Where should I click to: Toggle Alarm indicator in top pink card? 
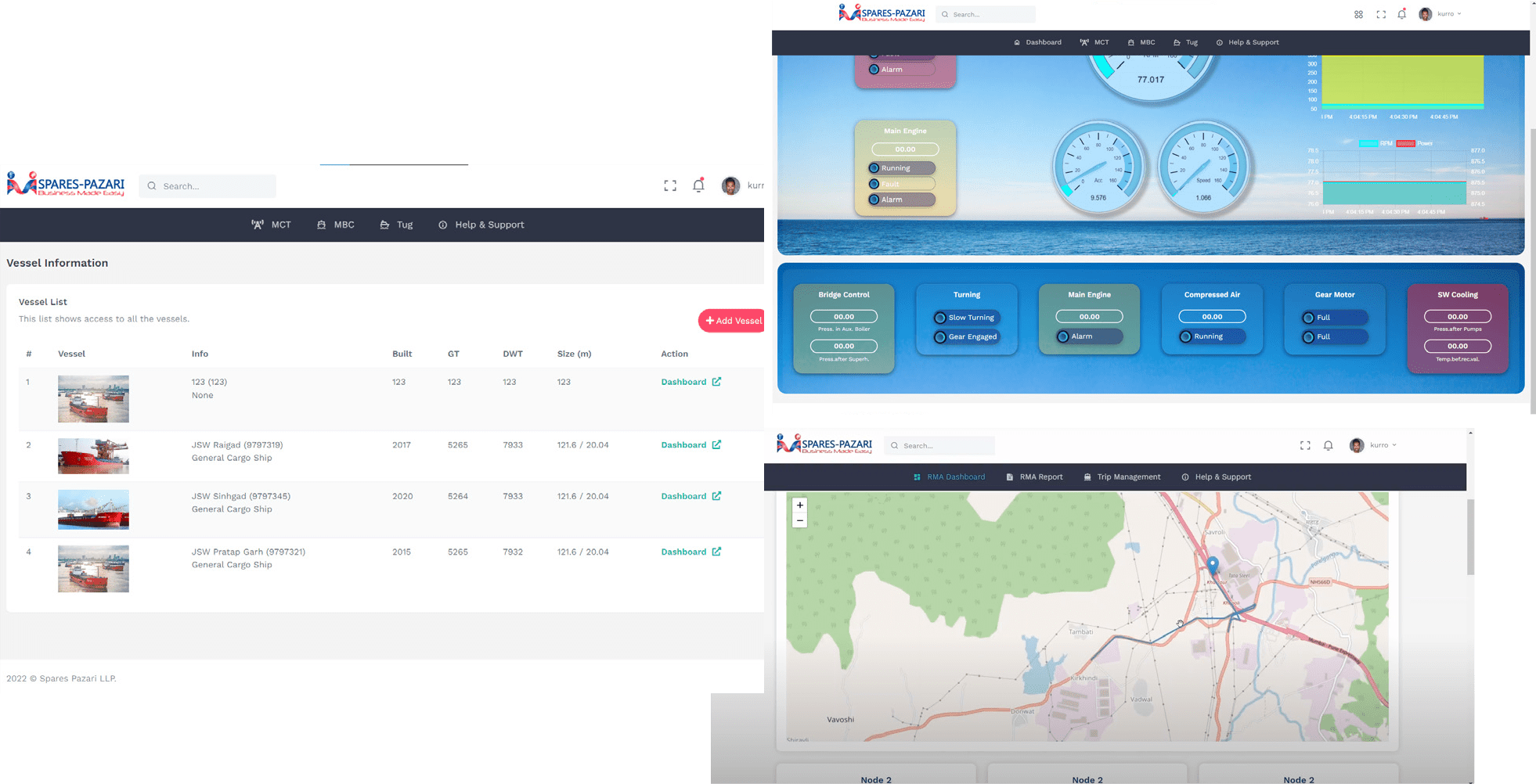(902, 70)
